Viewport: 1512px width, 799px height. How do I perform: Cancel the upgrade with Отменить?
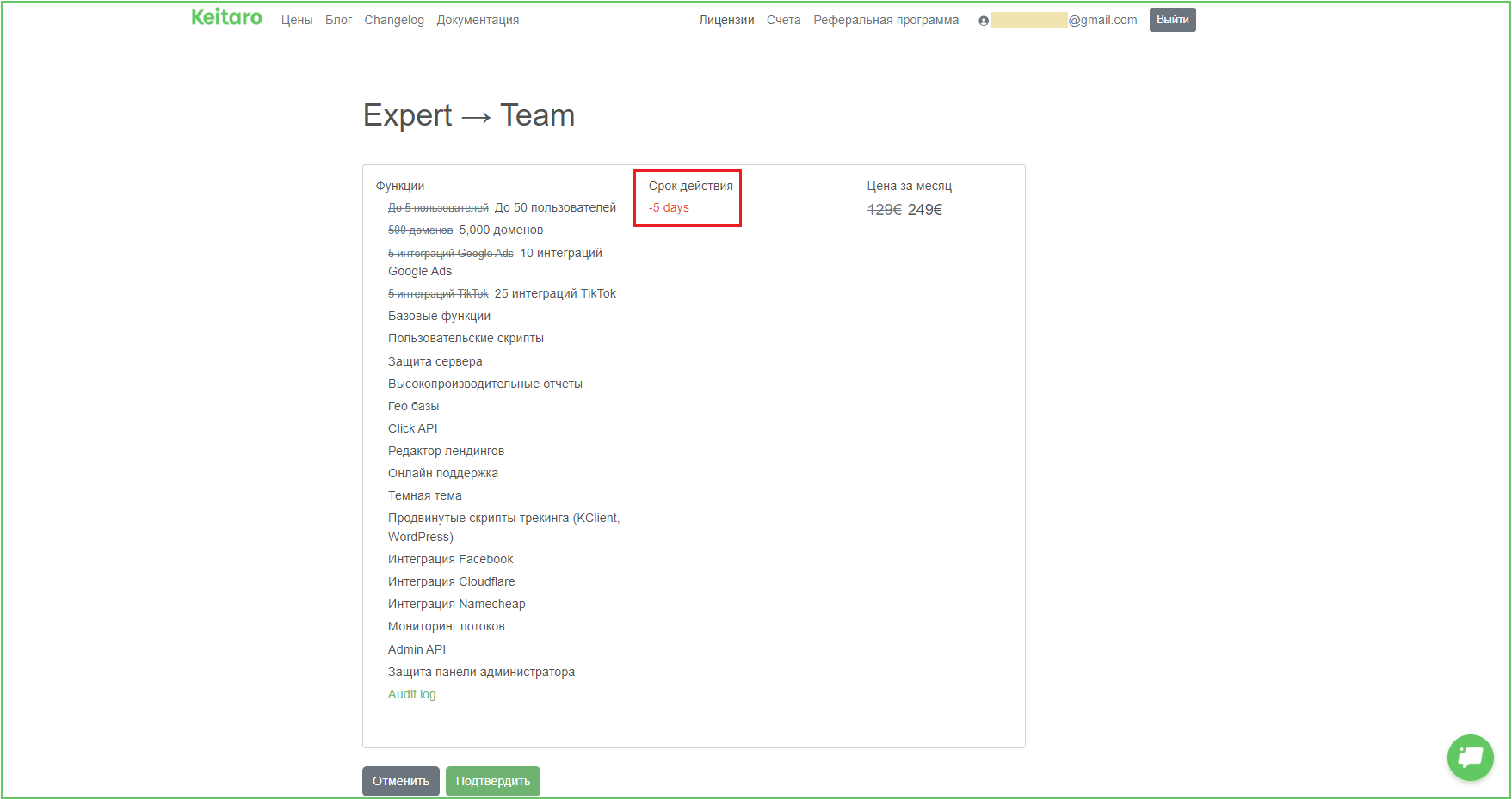tap(401, 781)
